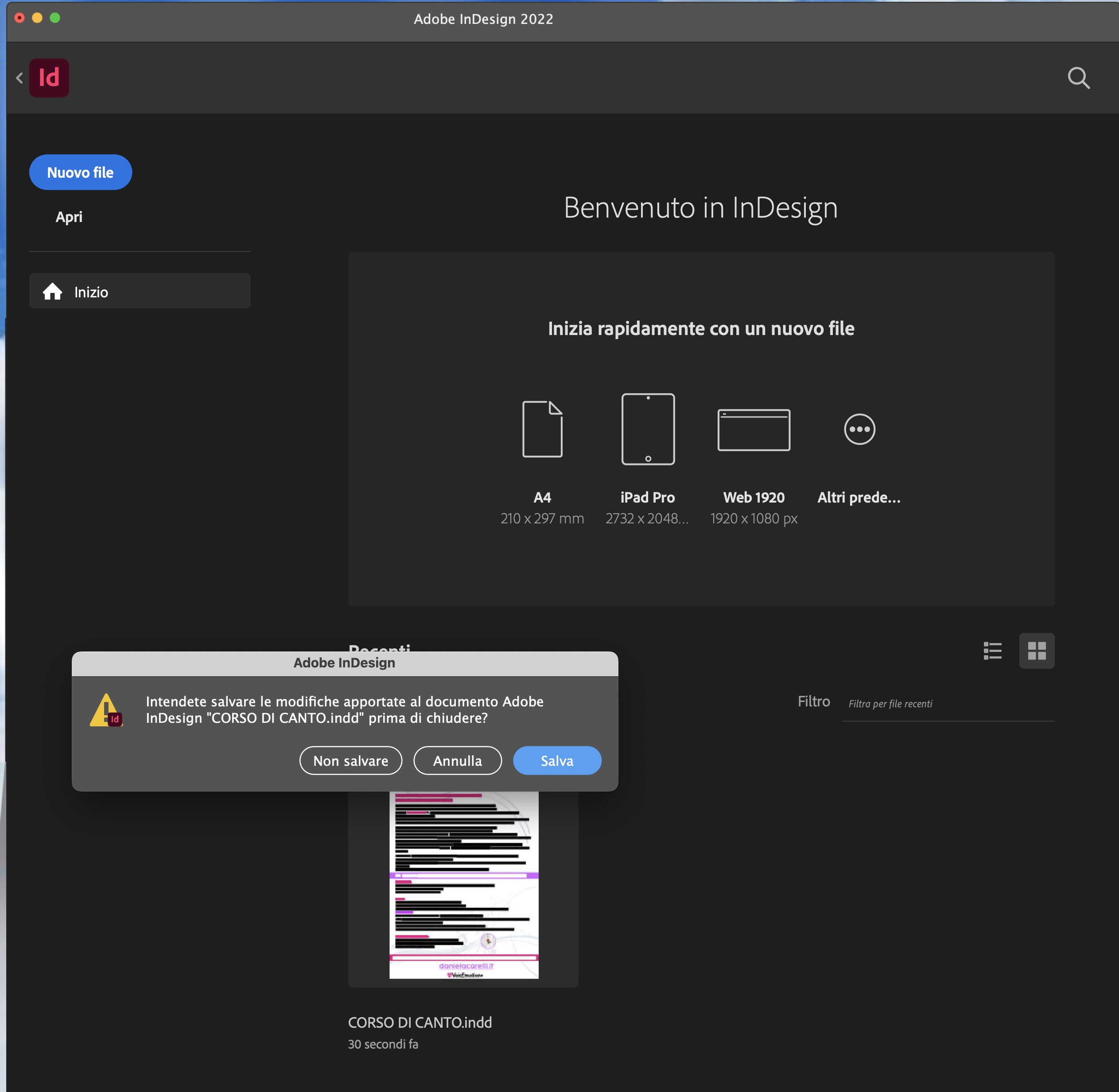Click the '30 secondi fa' timestamp
The image size is (1119, 1092).
(x=383, y=1045)
